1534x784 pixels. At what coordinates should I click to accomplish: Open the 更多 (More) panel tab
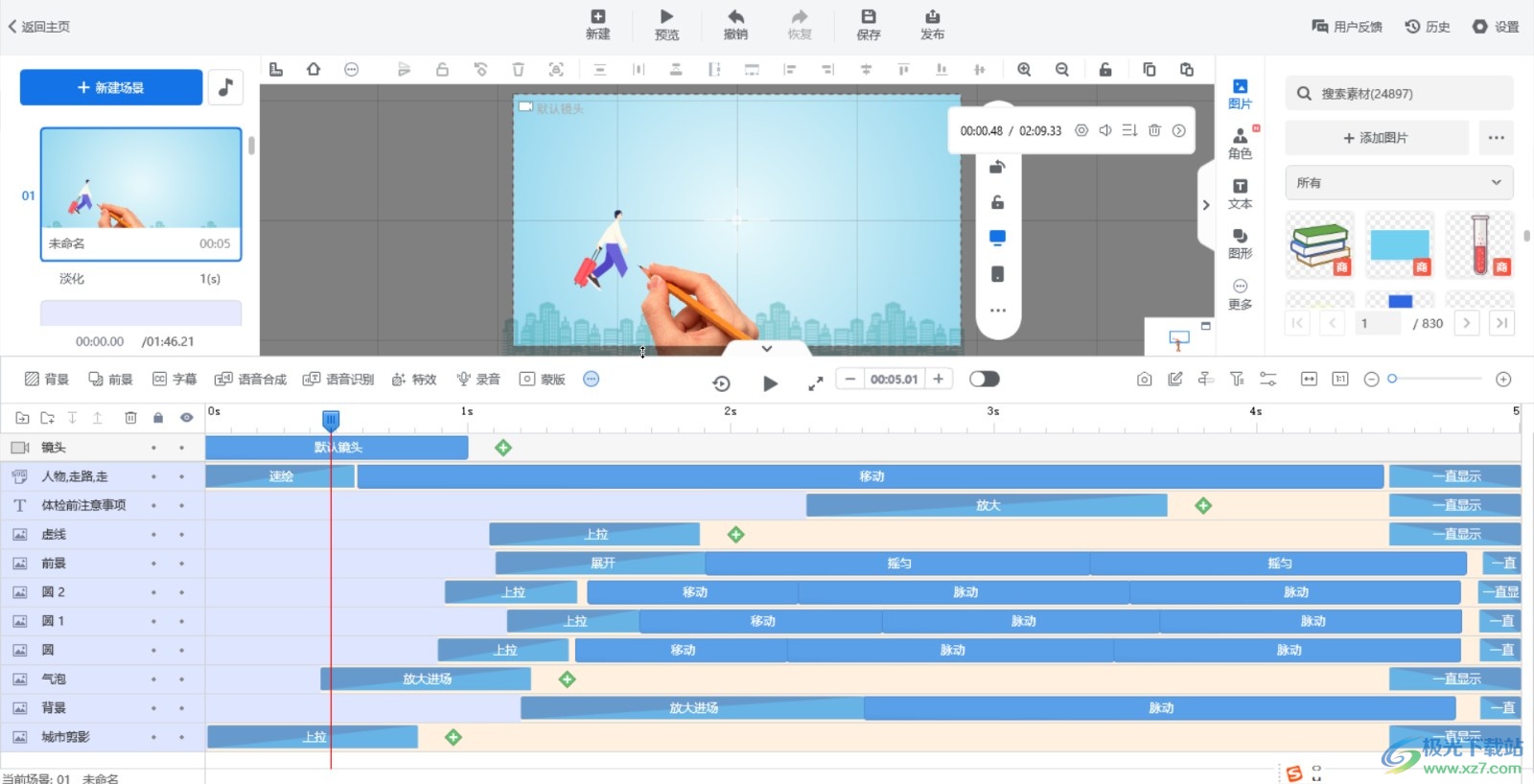coord(1240,294)
